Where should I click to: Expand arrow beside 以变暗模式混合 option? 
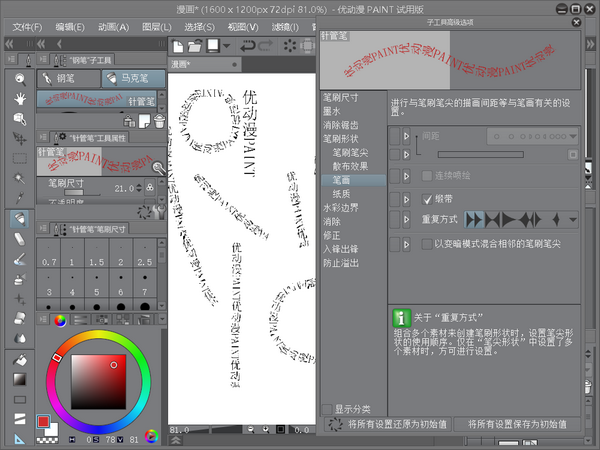click(x=406, y=244)
